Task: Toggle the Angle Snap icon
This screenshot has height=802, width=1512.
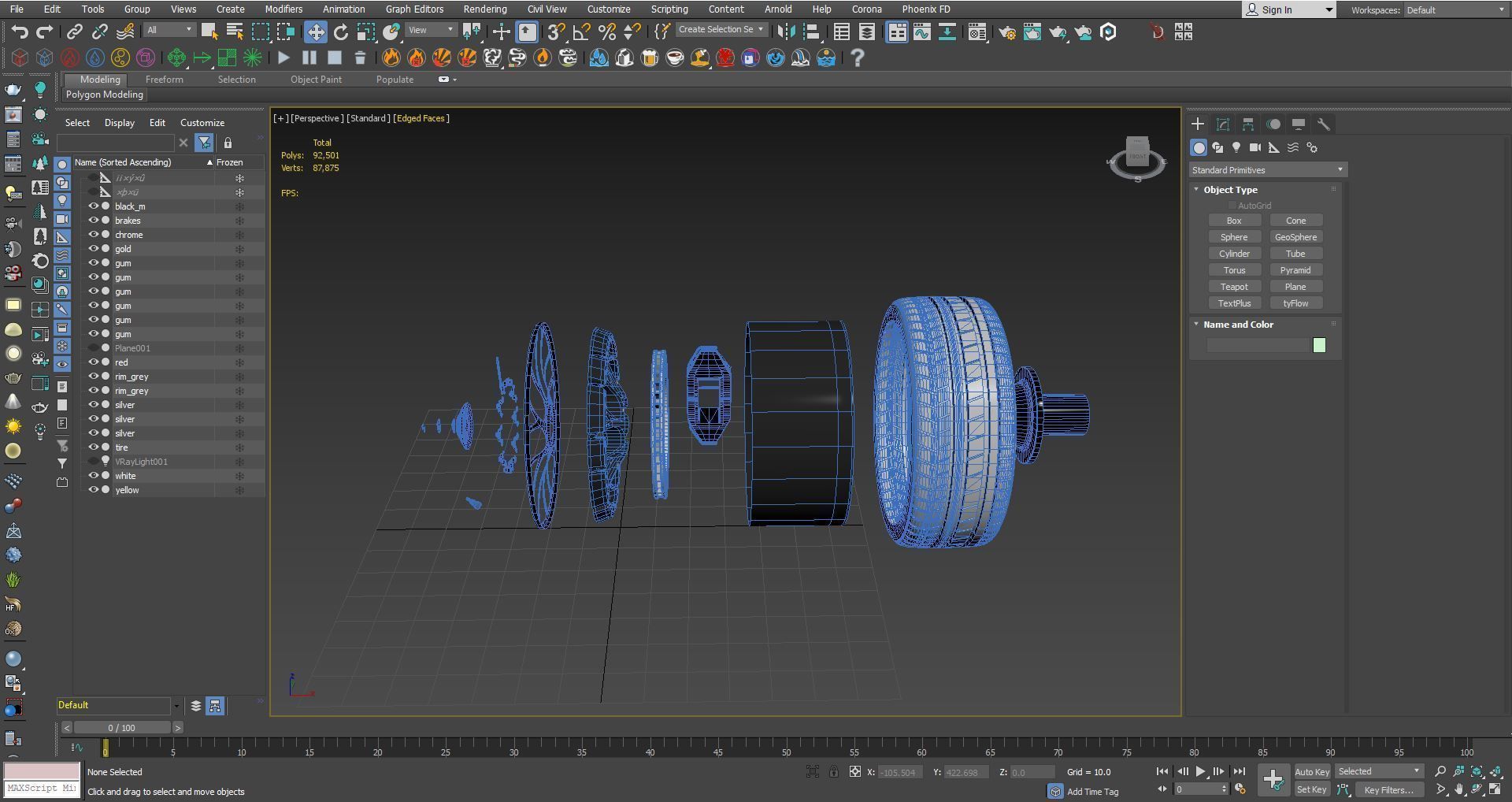Action: tap(582, 32)
